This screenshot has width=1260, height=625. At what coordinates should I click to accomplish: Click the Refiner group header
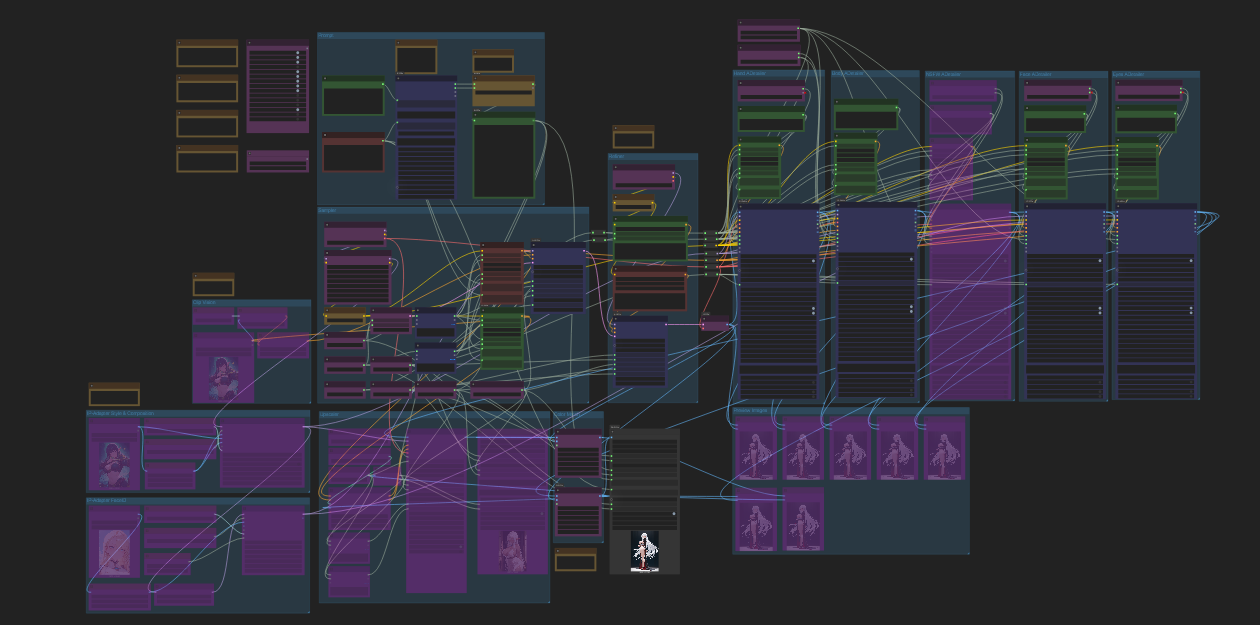[x=652, y=157]
